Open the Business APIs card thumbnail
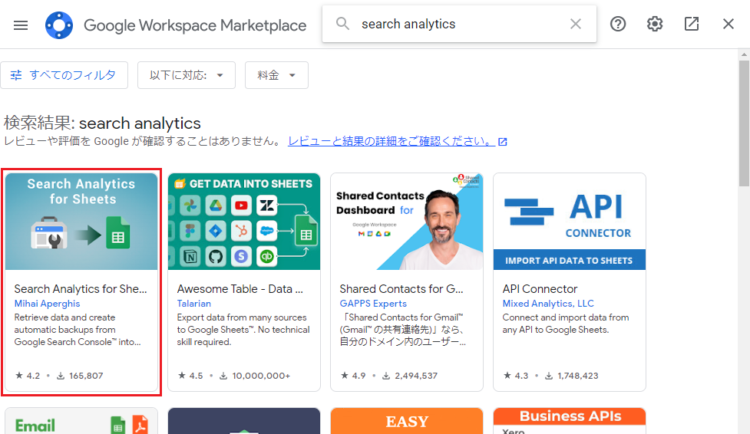The height and width of the screenshot is (434, 750). click(x=569, y=421)
